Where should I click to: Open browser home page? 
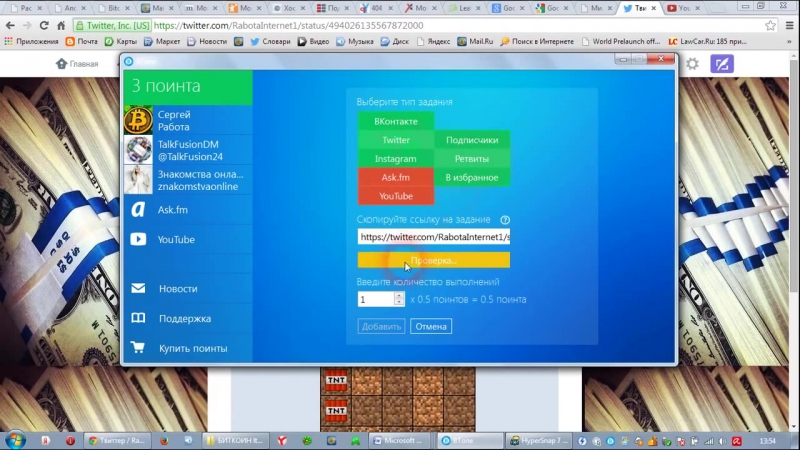[61, 26]
